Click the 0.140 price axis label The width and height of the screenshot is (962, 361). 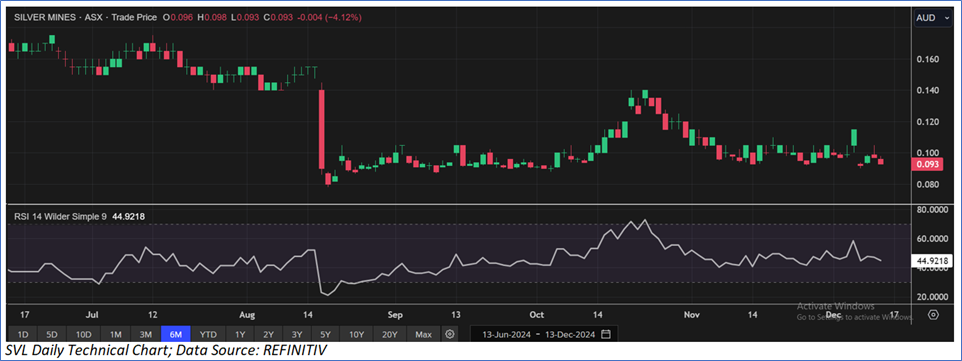928,91
